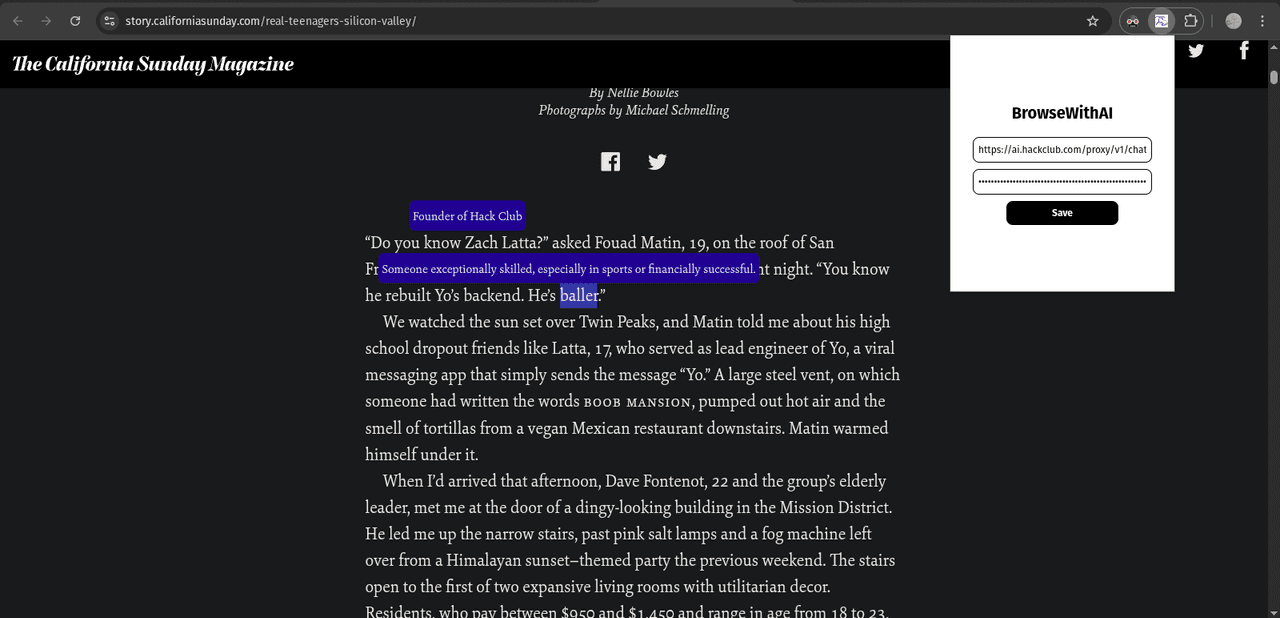Click the page vertical scrollbar thumb
Image resolution: width=1280 pixels, height=618 pixels.
point(1273,77)
